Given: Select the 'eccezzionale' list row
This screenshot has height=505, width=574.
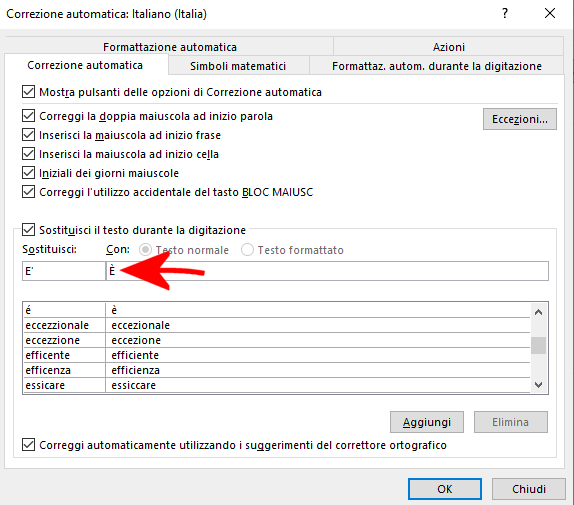Looking at the screenshot, I should 64,325.
